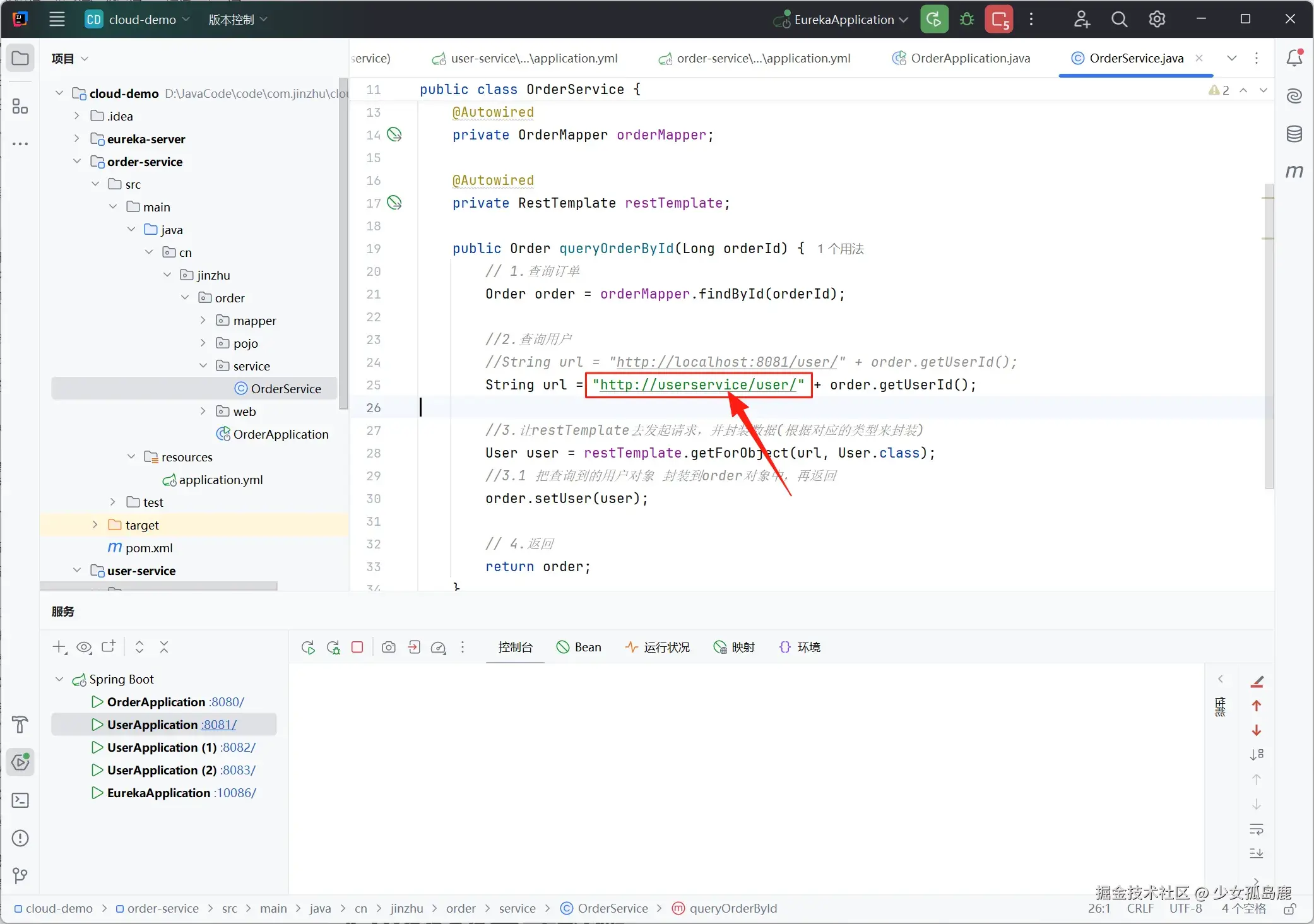Collapse the Spring Boot services node

tap(59, 679)
